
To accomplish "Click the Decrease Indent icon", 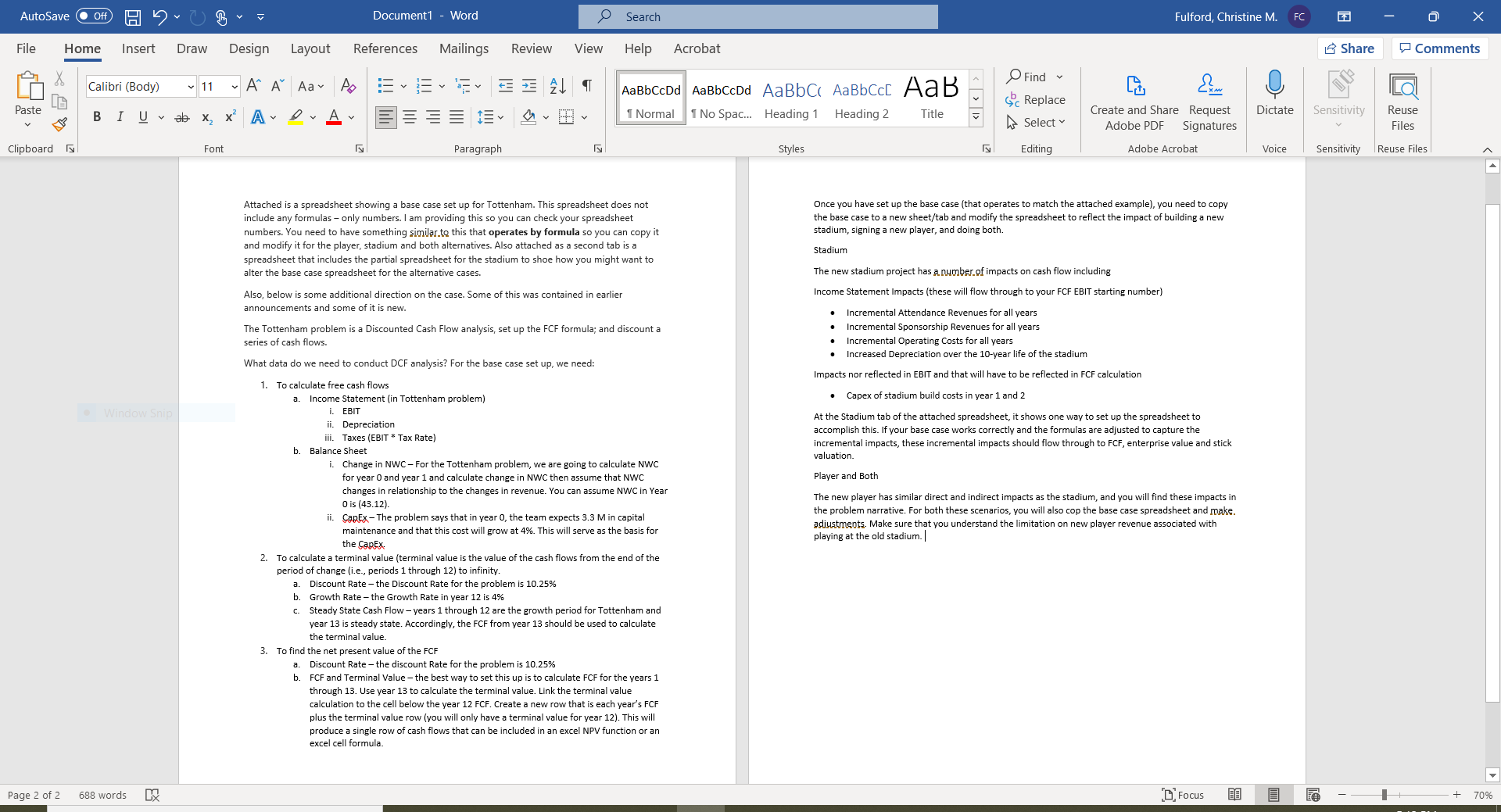I will [x=506, y=86].
